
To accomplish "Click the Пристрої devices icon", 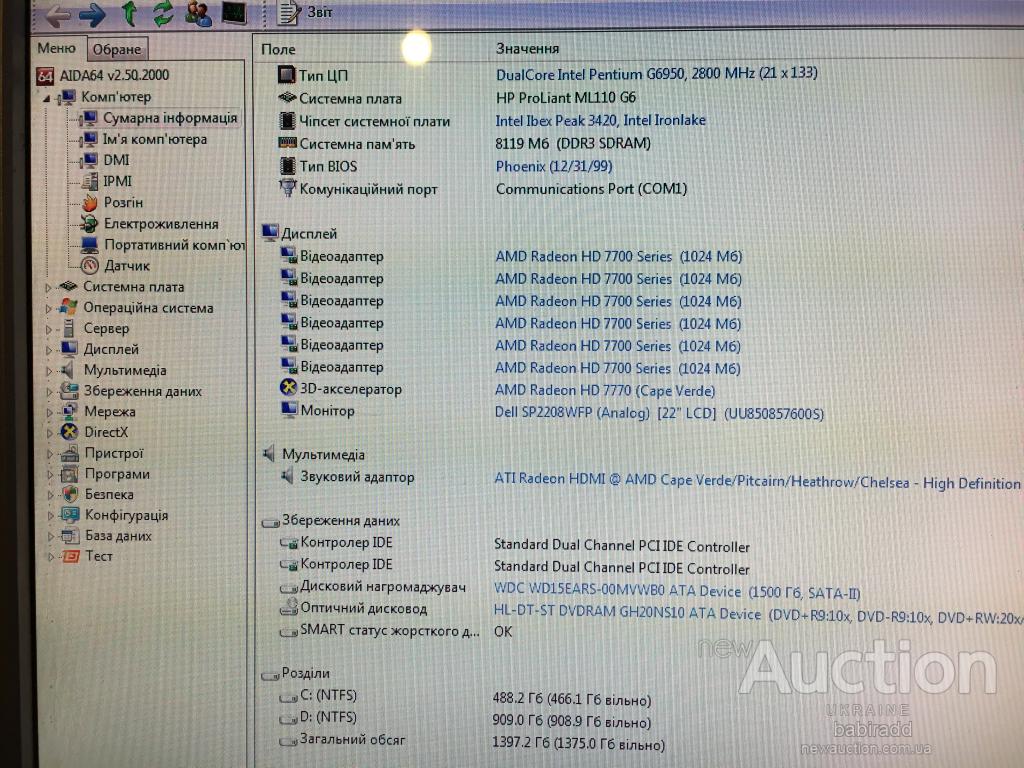I will click(69, 453).
